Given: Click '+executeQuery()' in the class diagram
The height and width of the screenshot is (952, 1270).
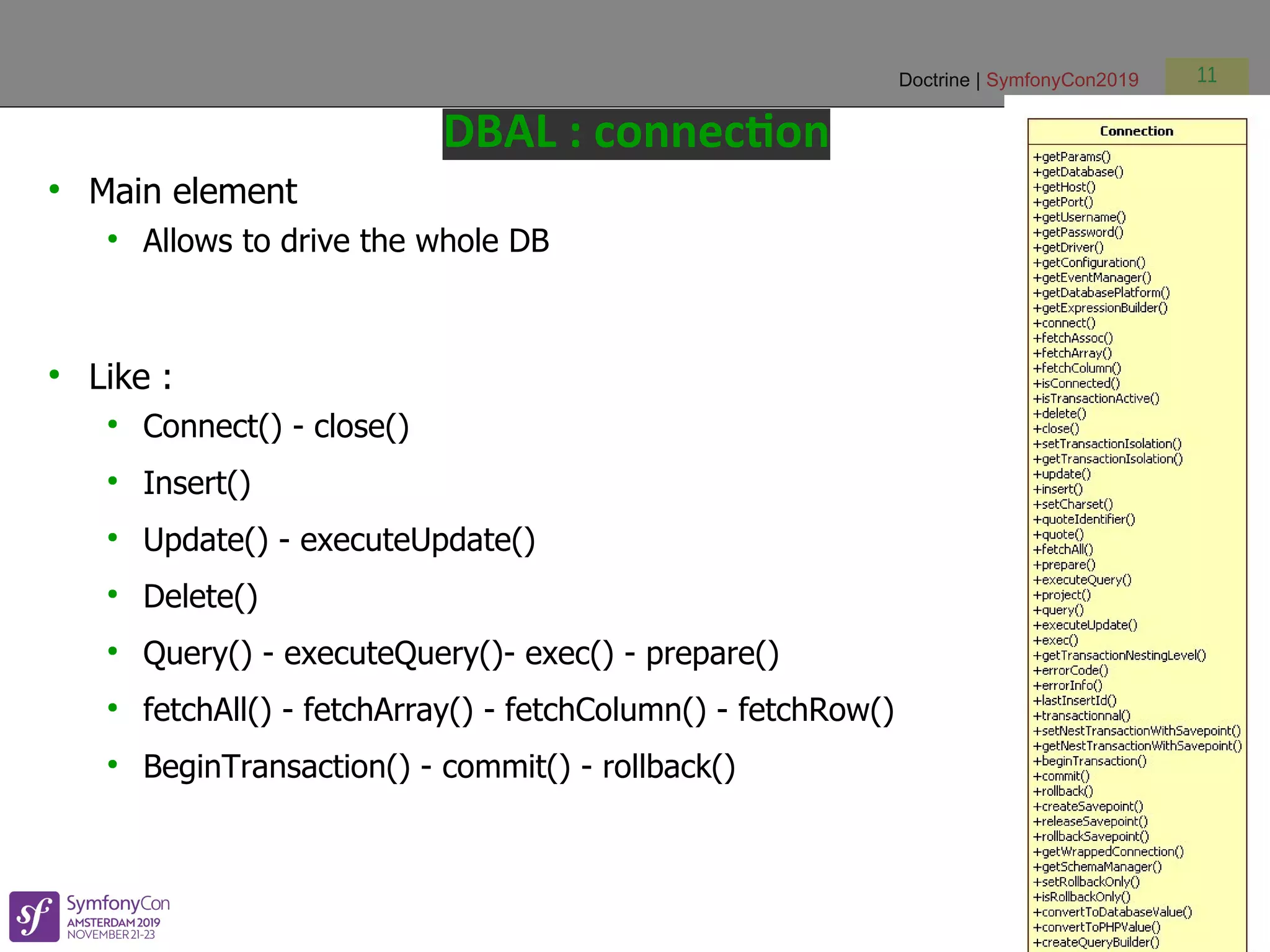Looking at the screenshot, I should (x=1083, y=580).
